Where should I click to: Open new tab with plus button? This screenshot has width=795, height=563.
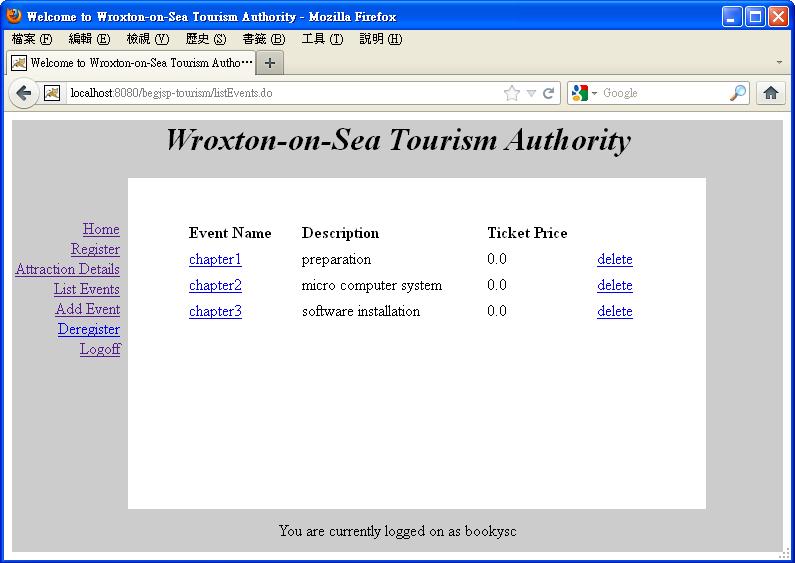point(270,62)
